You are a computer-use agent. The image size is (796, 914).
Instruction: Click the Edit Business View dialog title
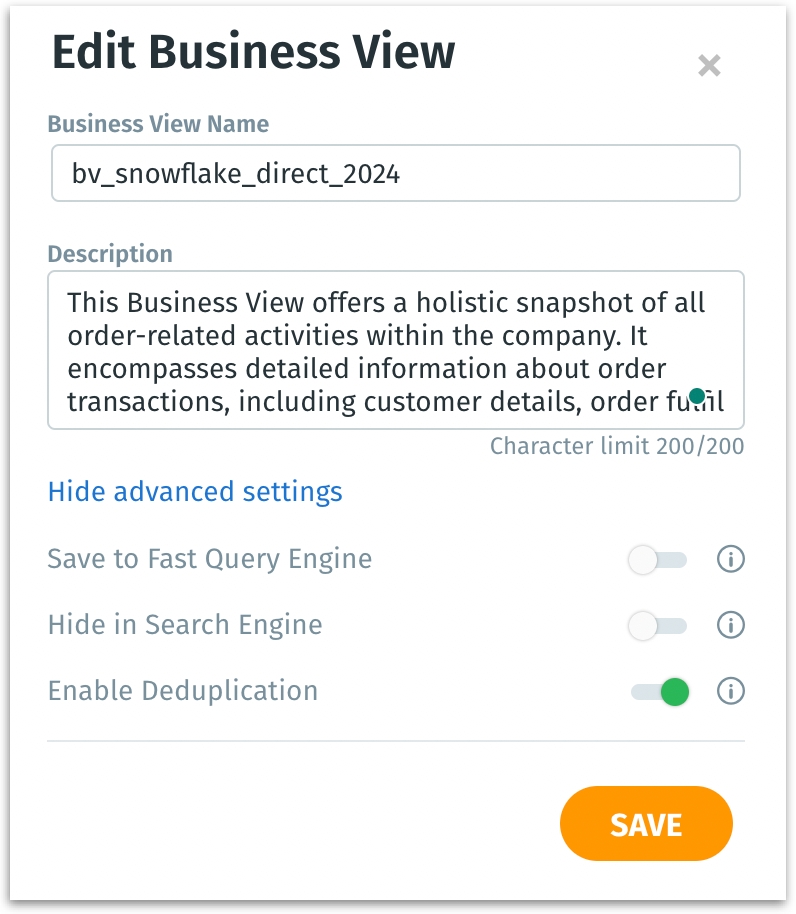[253, 51]
